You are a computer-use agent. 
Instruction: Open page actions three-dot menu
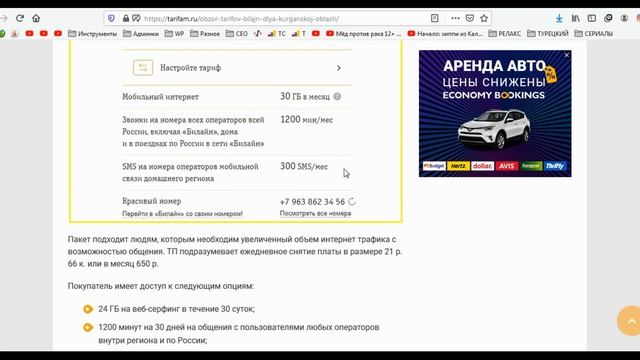click(455, 18)
